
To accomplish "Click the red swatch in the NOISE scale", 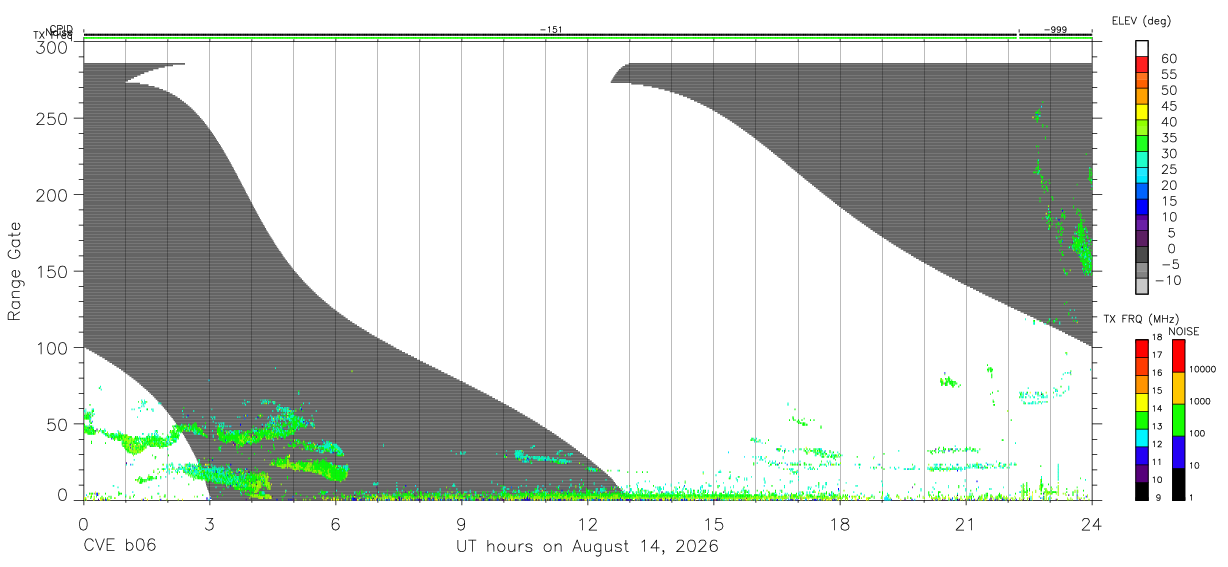I will [1178, 356].
